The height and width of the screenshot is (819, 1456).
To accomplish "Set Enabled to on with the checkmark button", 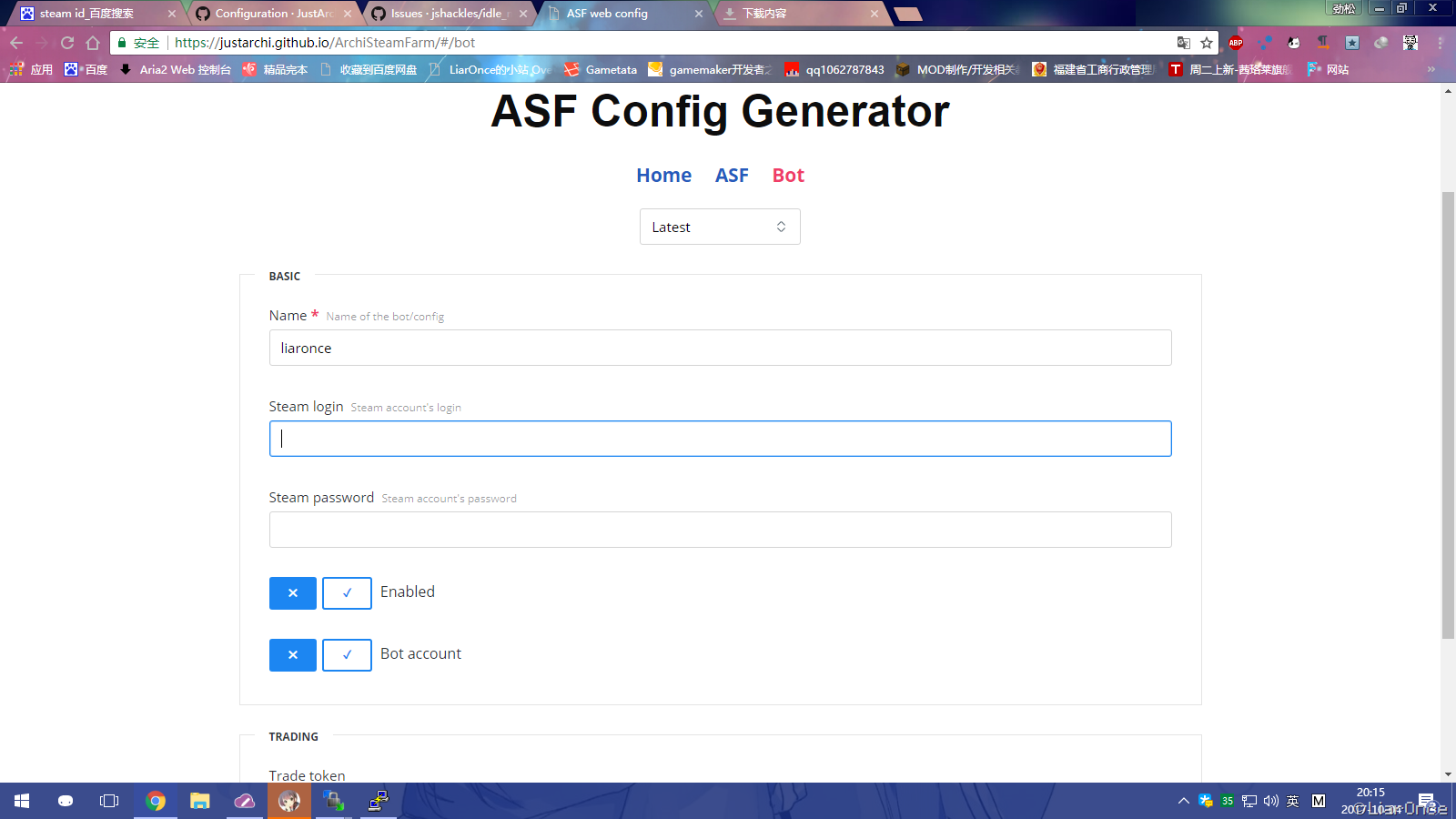I will point(347,593).
